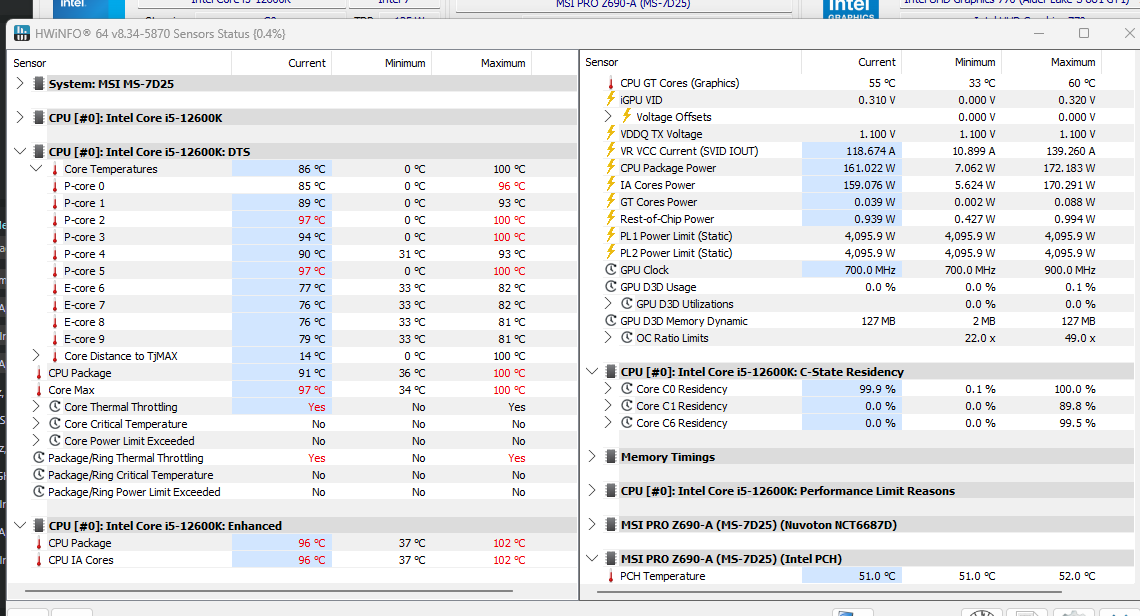Select Package/Ring Power Limit Exceeded row
The image size is (1140, 616).
coord(292,492)
